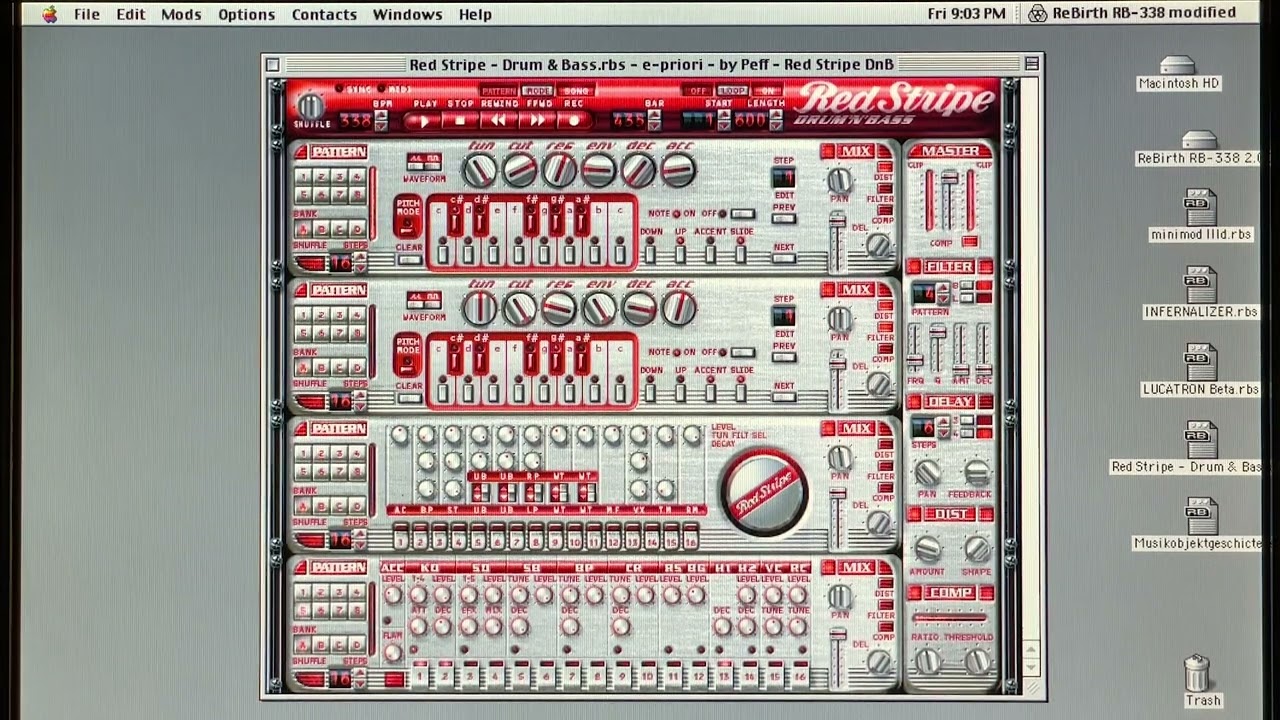Viewport: 1280px width, 720px height.
Task: Lower loop Length with its down arrow
Action: point(775,126)
